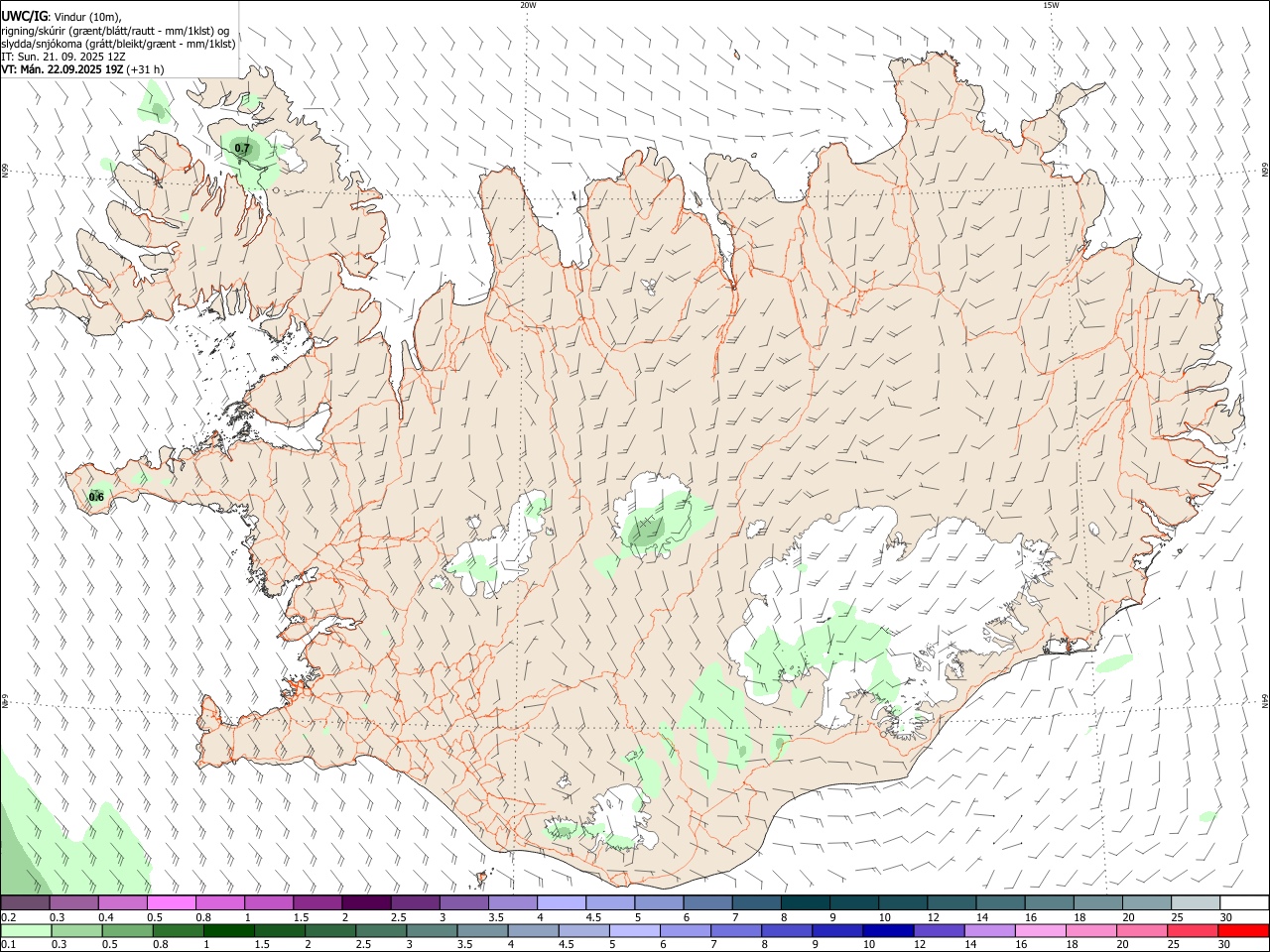
Task: Click the 'slydda/snjókoma' sleet description line
Action: (118, 44)
